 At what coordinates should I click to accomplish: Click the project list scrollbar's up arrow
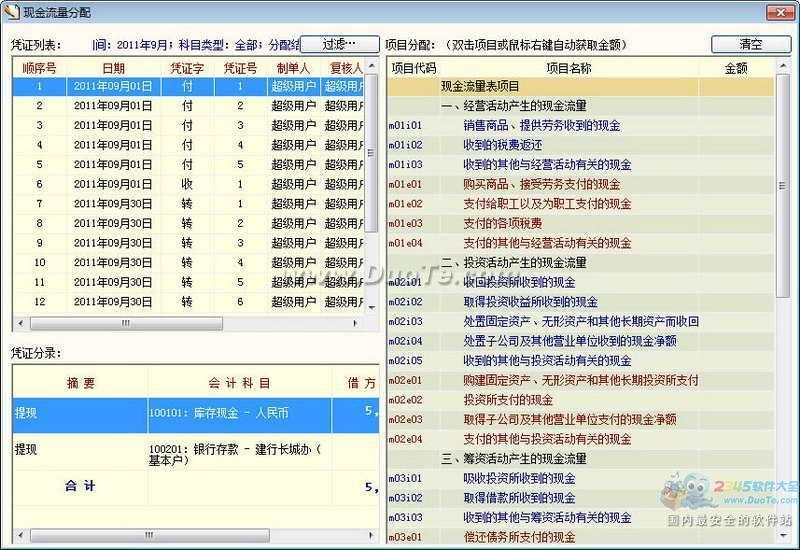click(x=783, y=66)
